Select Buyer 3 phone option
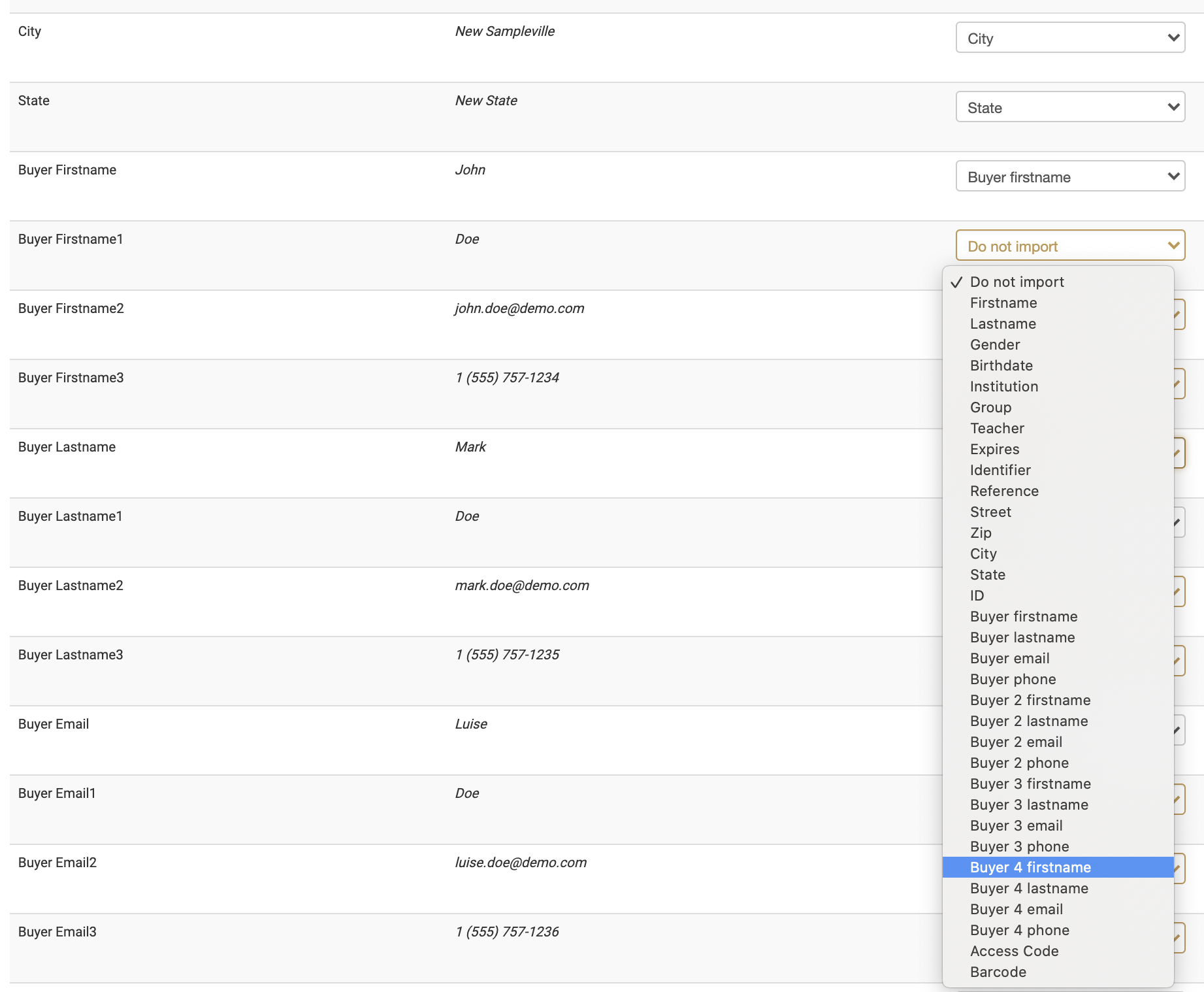 [x=1058, y=846]
